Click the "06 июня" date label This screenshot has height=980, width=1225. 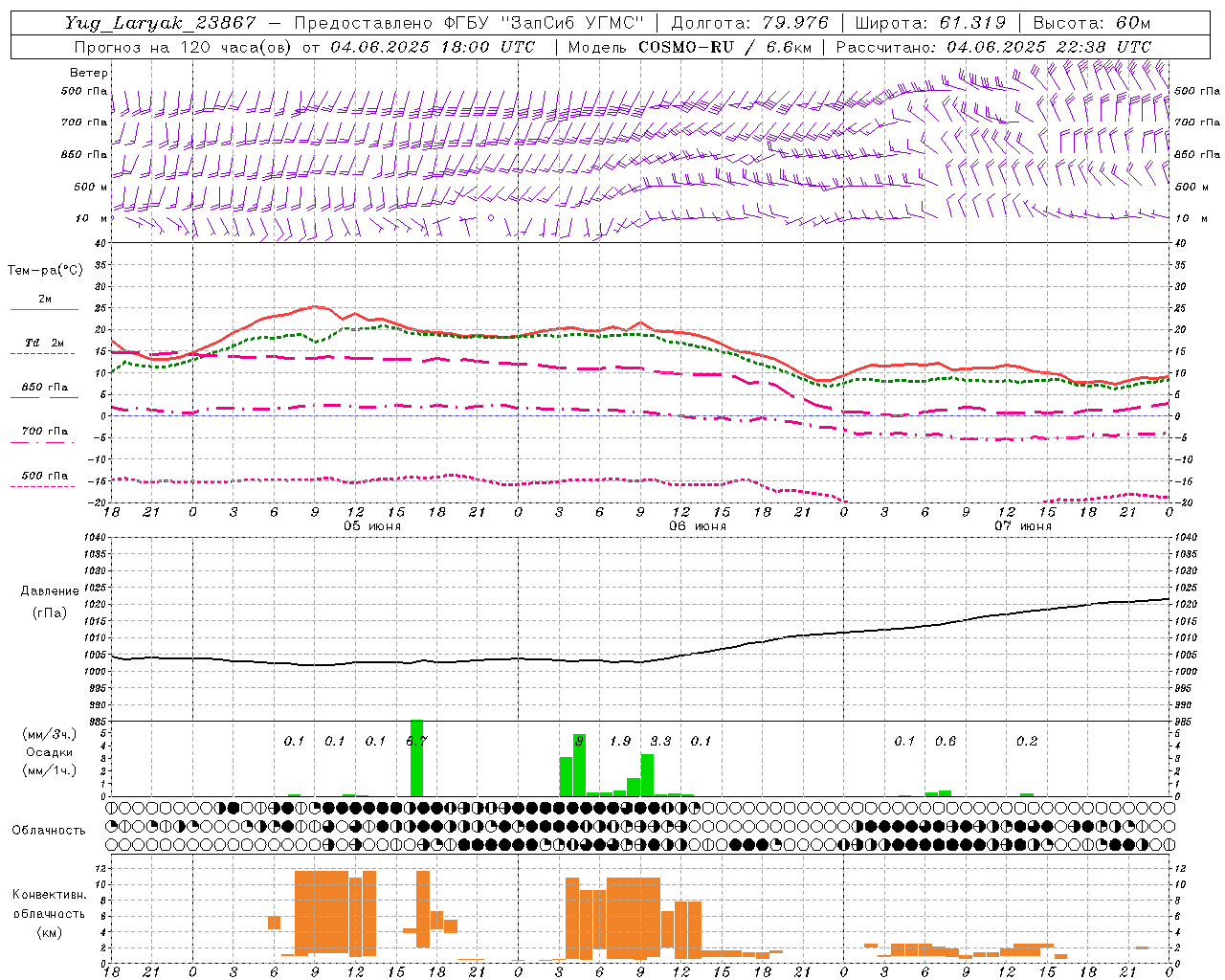(x=698, y=526)
